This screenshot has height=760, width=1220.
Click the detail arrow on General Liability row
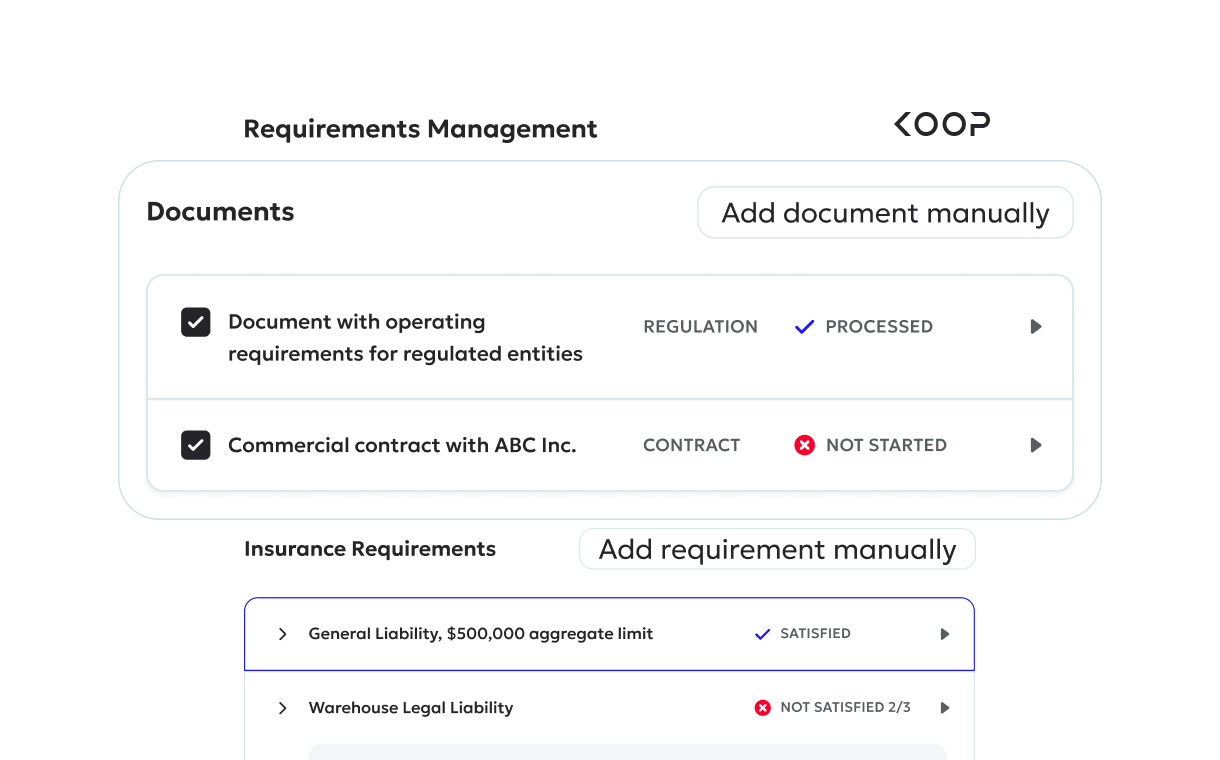coord(944,633)
